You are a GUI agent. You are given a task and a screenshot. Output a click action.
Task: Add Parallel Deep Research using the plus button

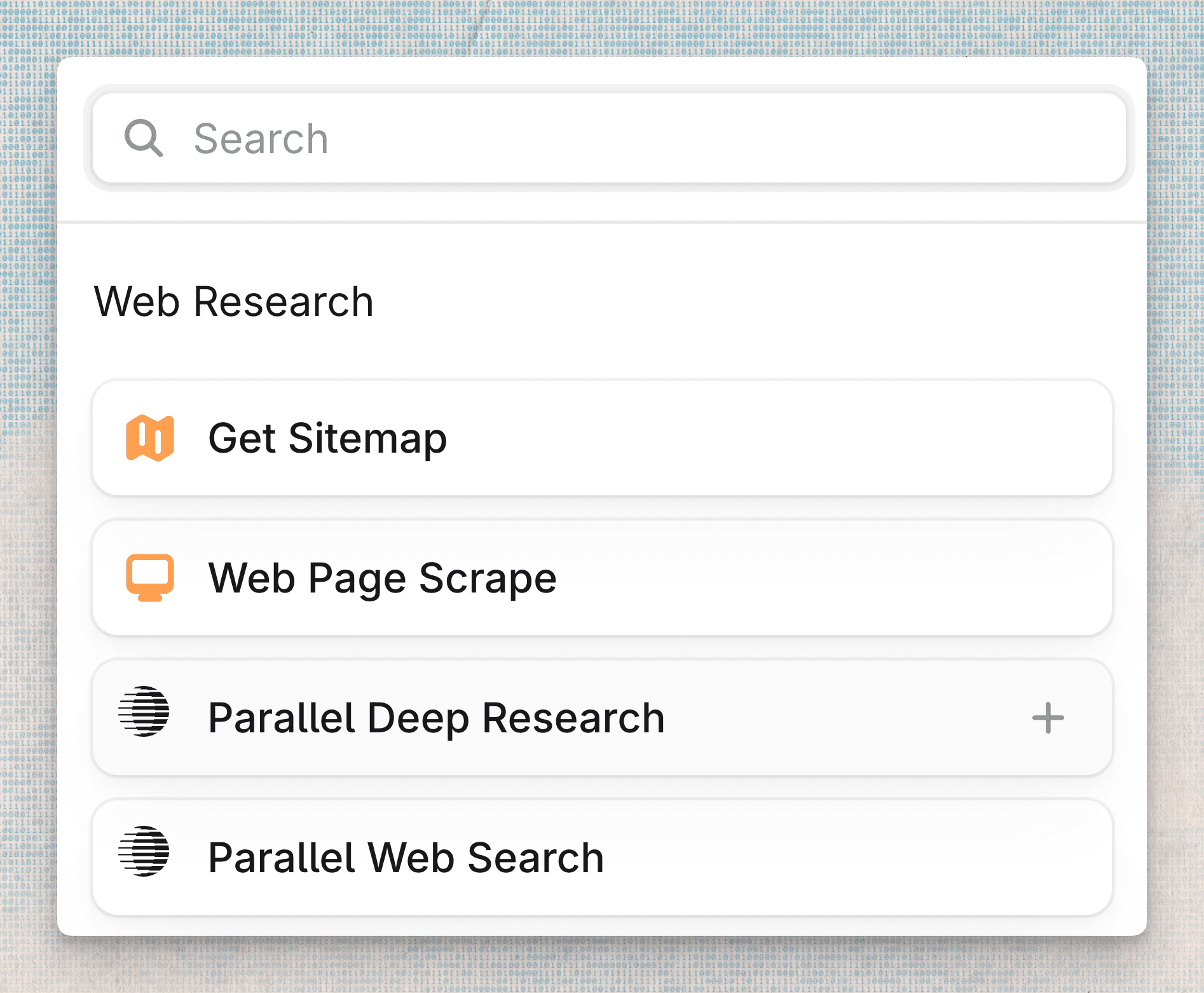1048,717
